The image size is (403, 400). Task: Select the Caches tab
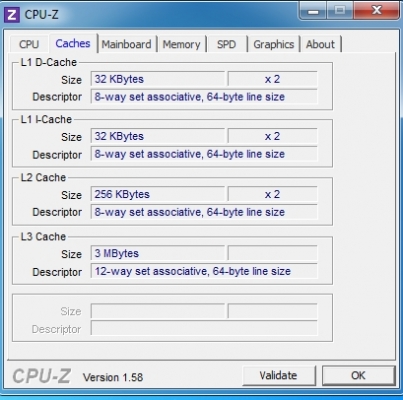(73, 43)
